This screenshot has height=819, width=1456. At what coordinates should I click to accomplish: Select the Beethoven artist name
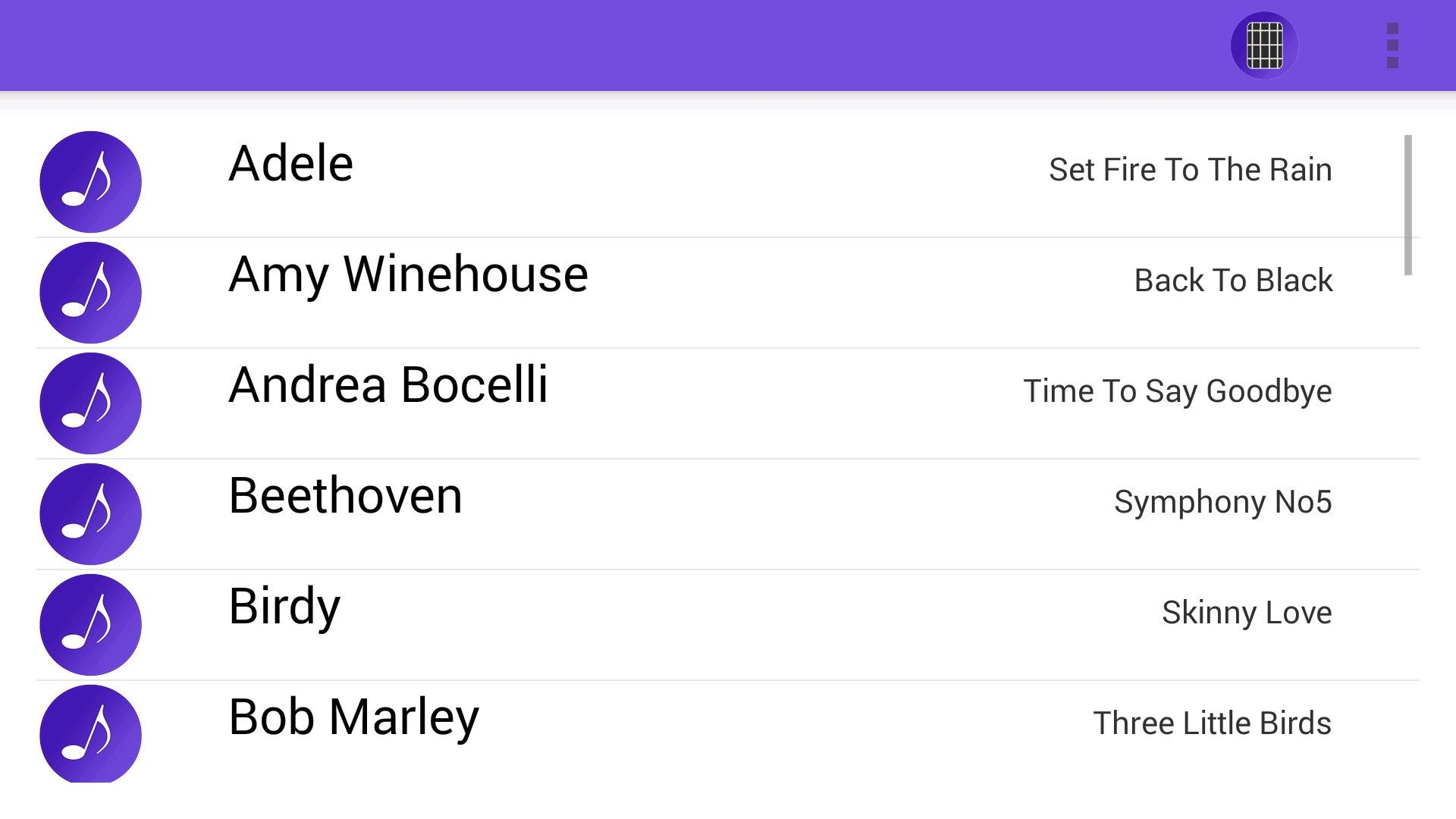(346, 496)
